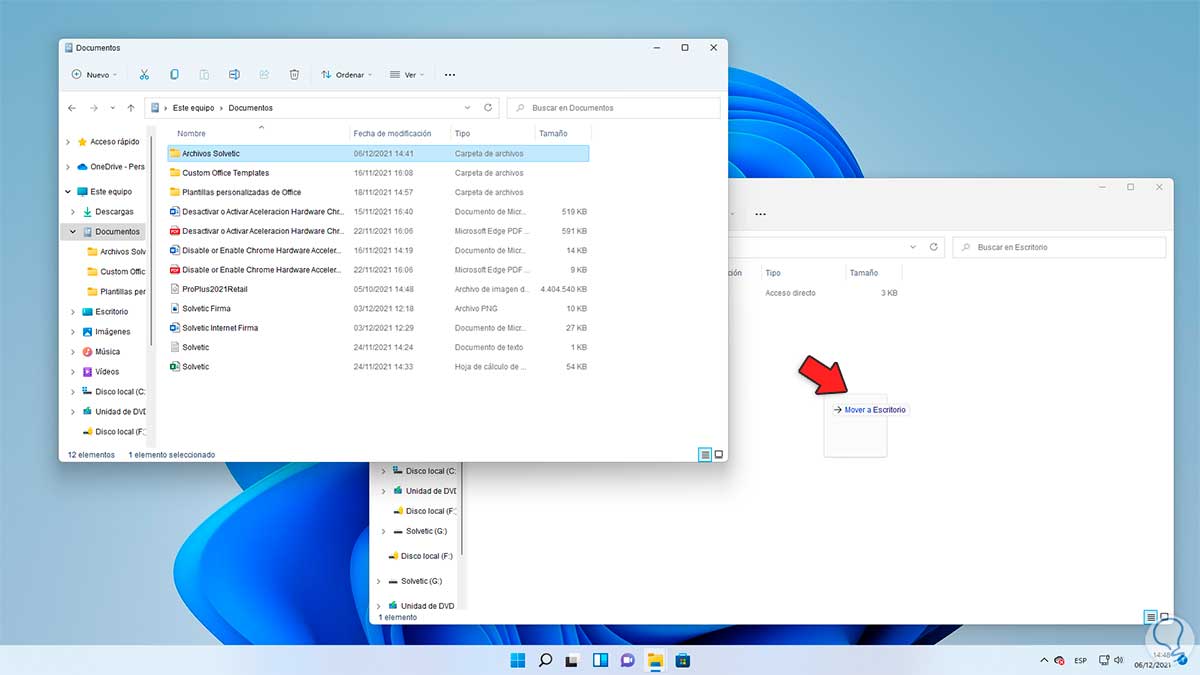
Task: Expand Acceso rápido in Documentos sidebar
Action: [x=69, y=142]
